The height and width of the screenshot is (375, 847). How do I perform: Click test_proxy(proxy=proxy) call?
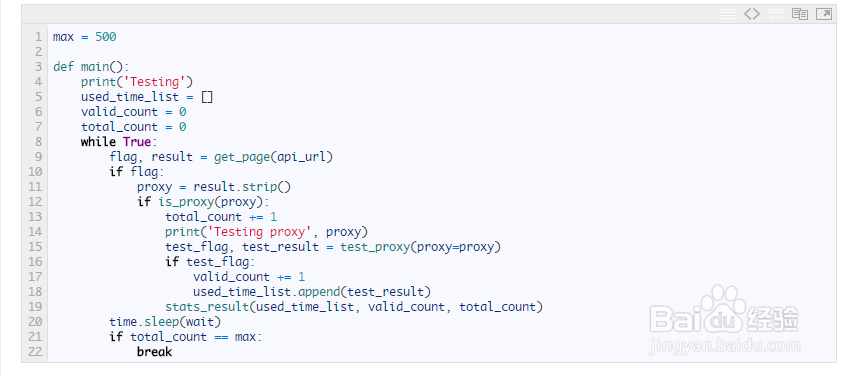coord(421,247)
